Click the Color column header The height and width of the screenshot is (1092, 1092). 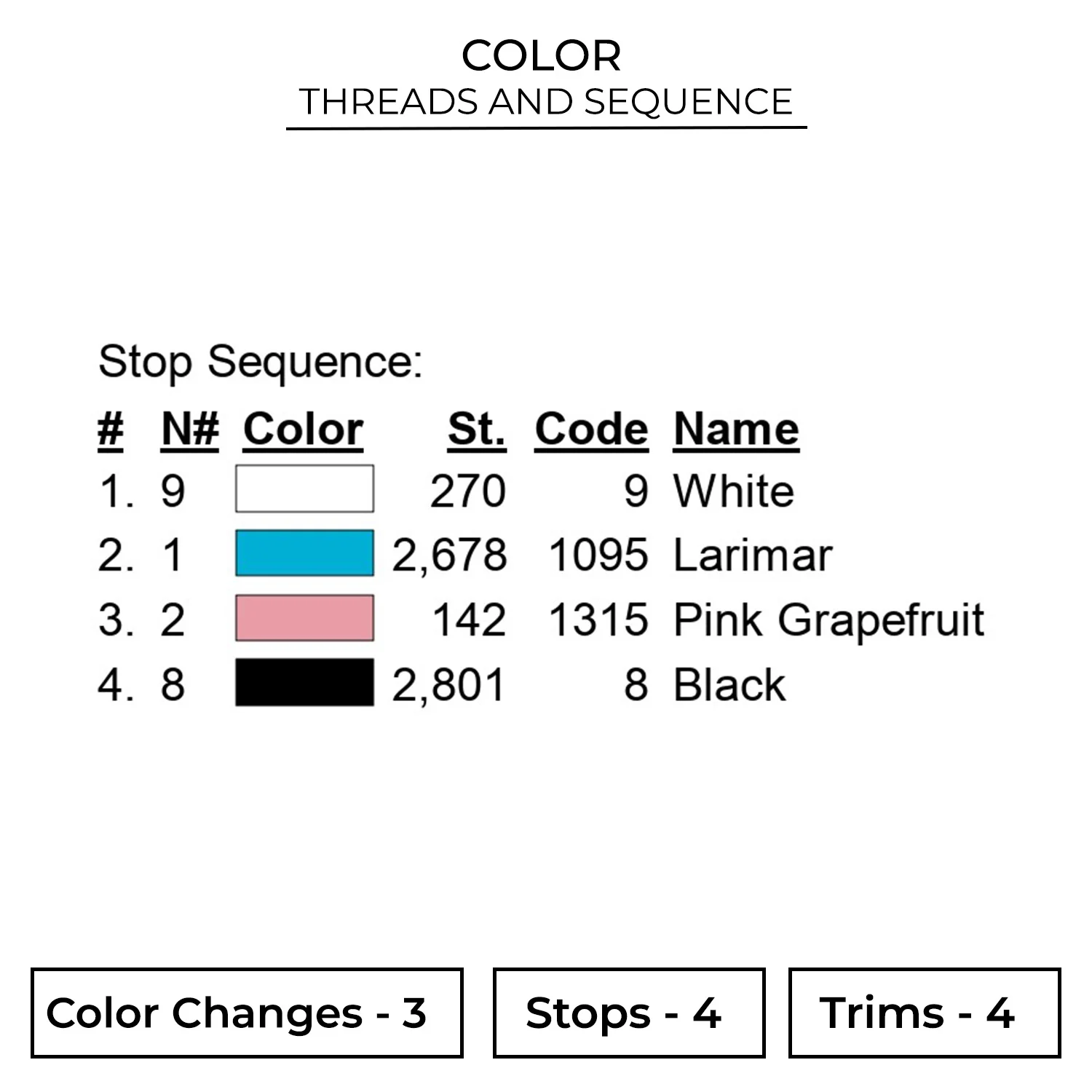pyautogui.click(x=303, y=429)
